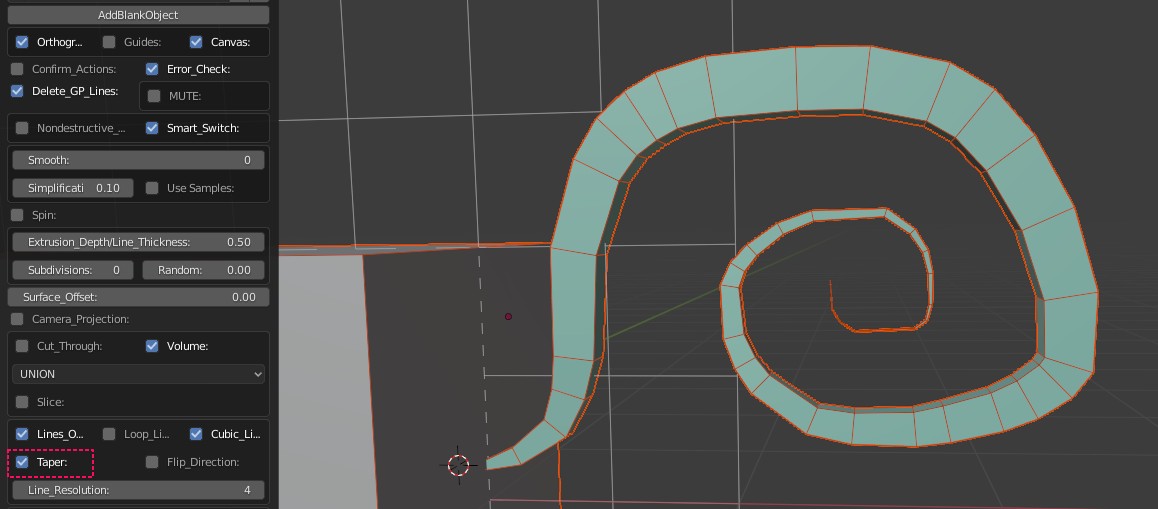Click the AddBlankObject button
Screen dimensions: 1158x509
click(138, 15)
